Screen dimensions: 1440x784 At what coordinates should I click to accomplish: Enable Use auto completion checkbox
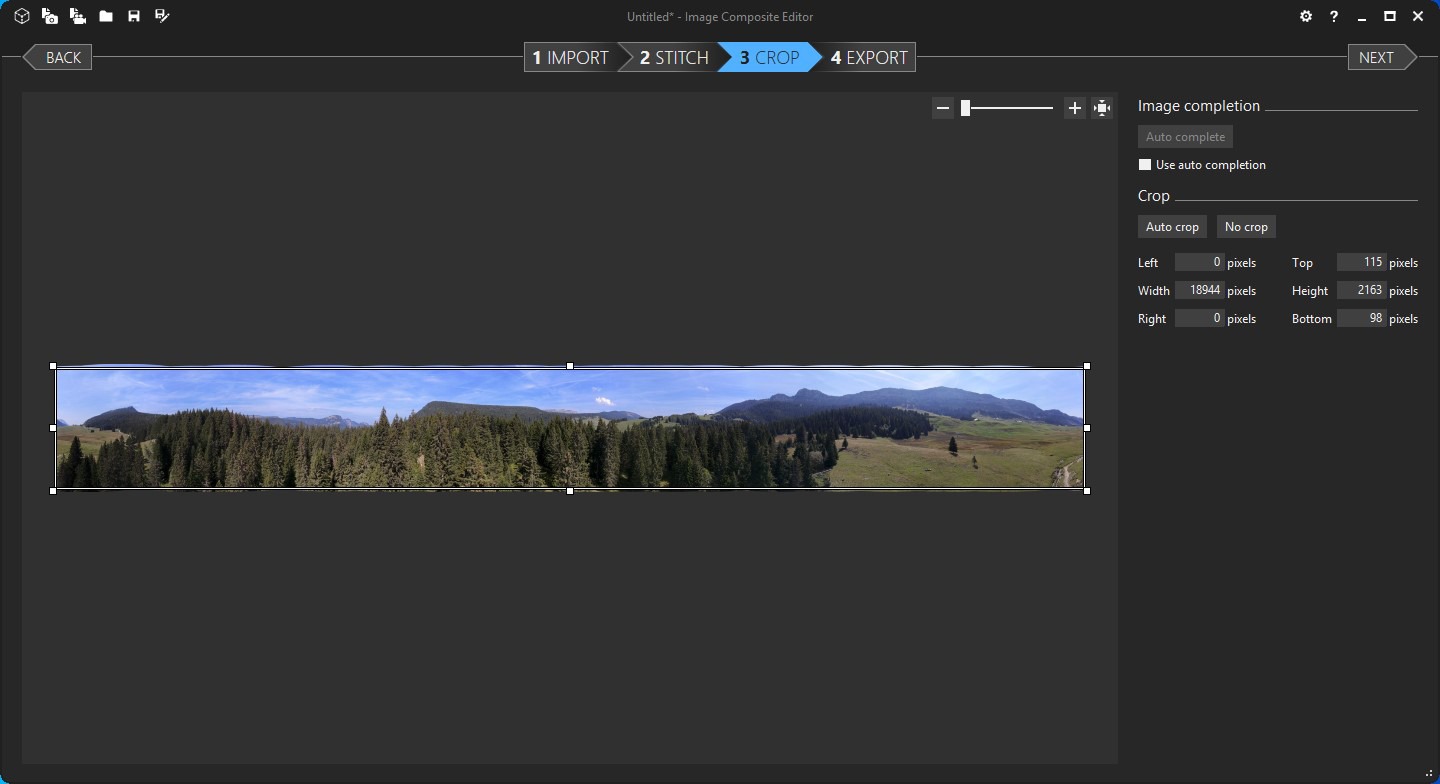coord(1145,165)
